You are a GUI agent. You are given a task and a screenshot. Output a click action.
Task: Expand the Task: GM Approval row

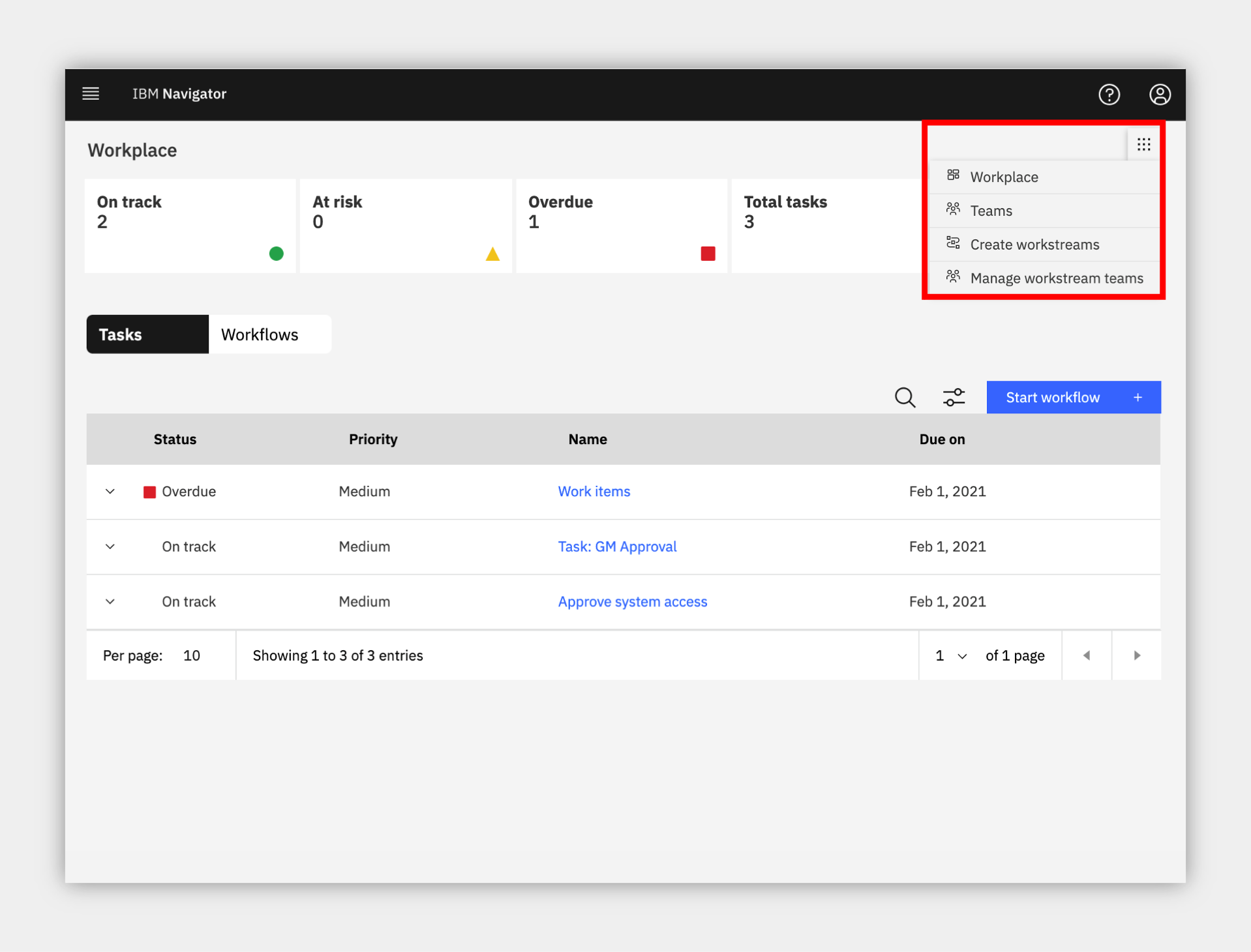(110, 546)
